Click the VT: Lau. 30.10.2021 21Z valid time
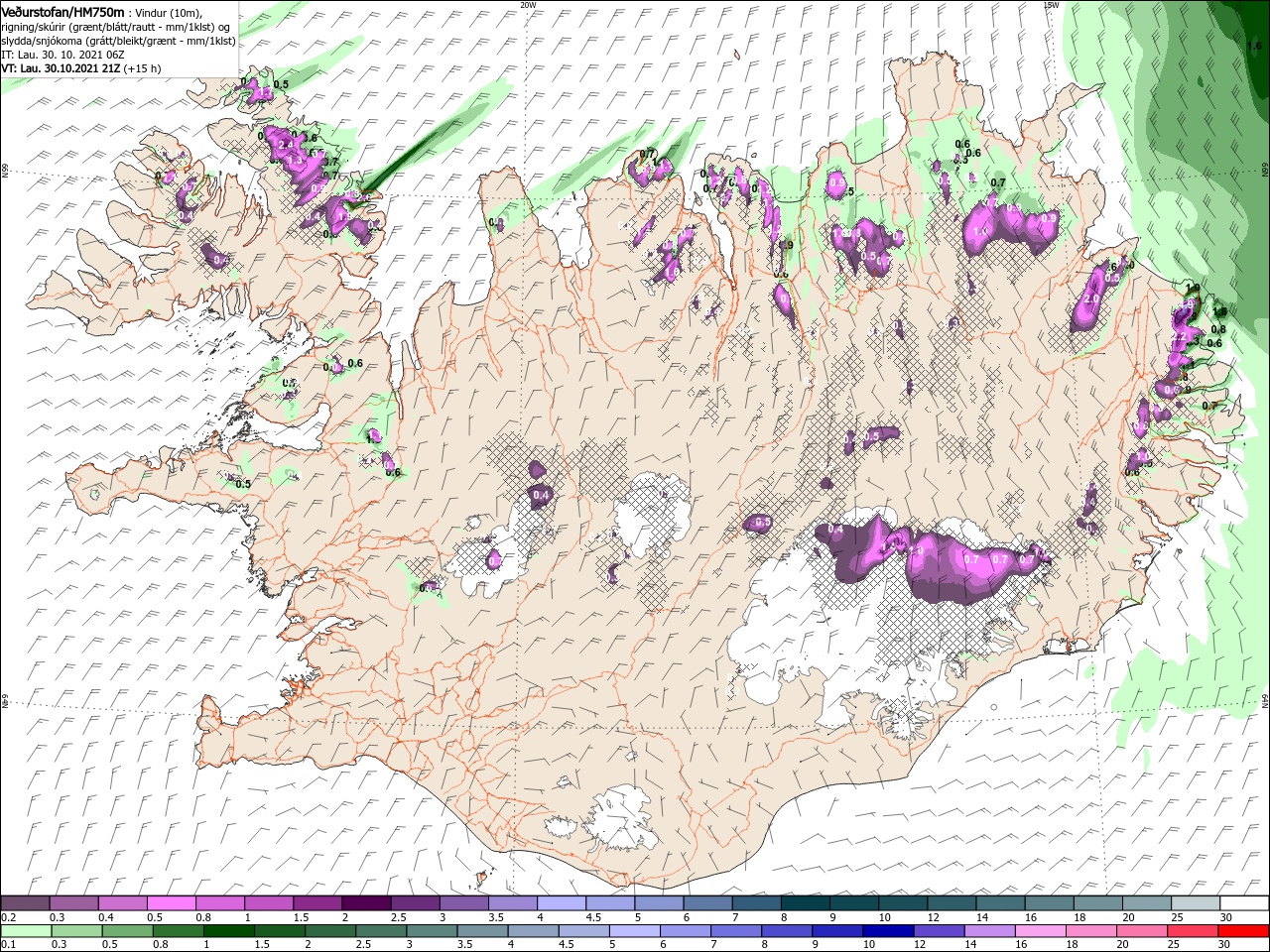Image resolution: width=1270 pixels, height=952 pixels. coord(60,68)
